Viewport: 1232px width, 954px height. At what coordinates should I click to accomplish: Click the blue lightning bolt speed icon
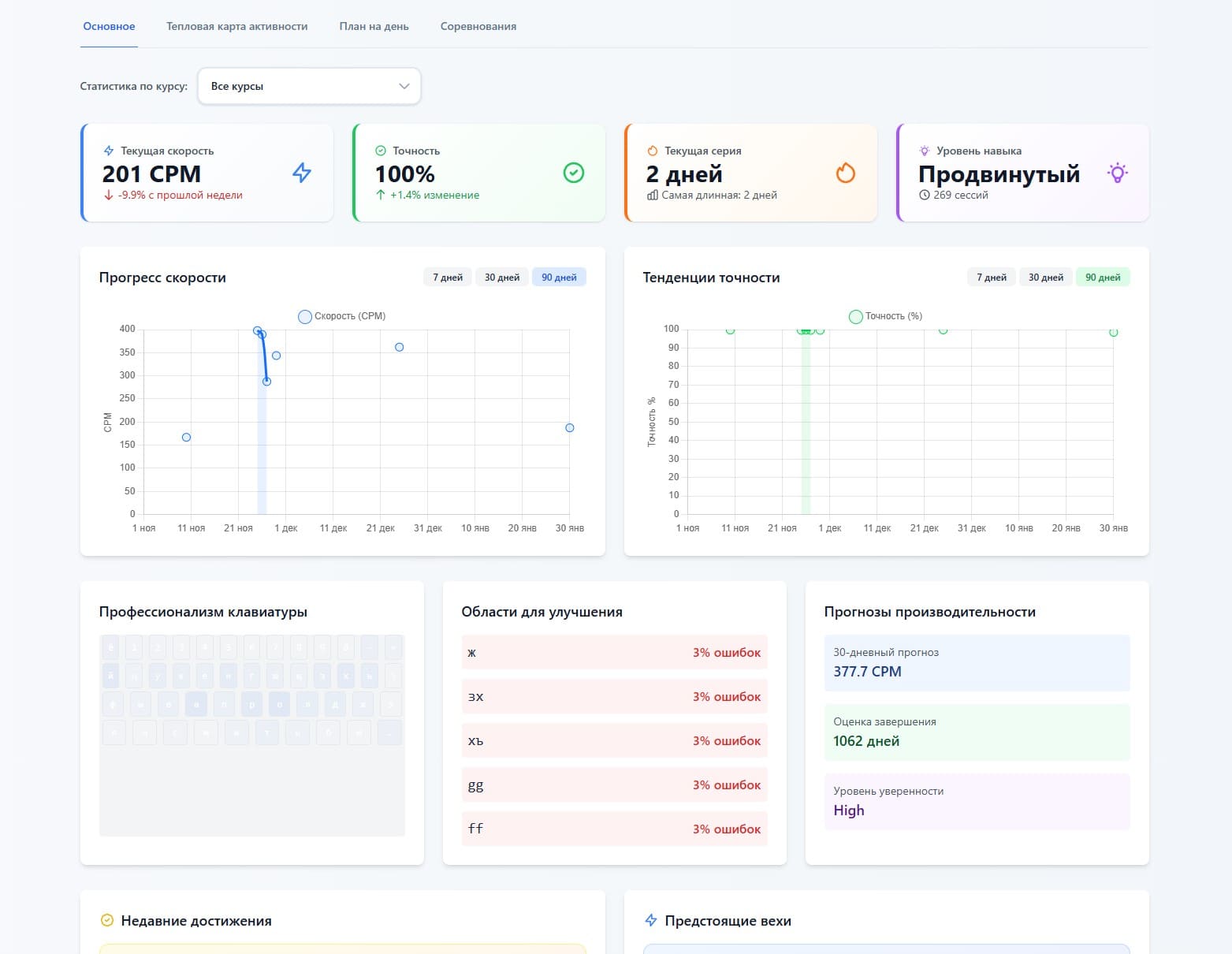coord(302,173)
